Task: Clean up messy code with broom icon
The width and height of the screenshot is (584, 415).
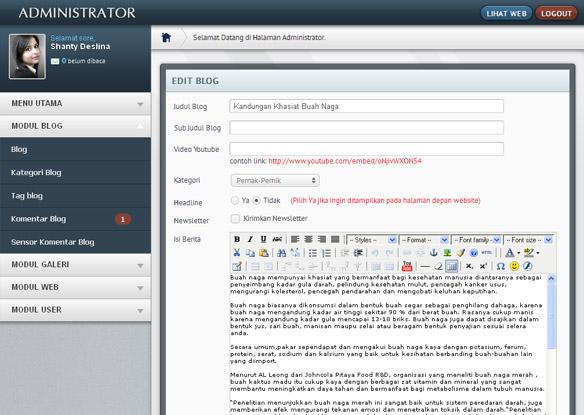Action: pyautogui.click(x=461, y=253)
